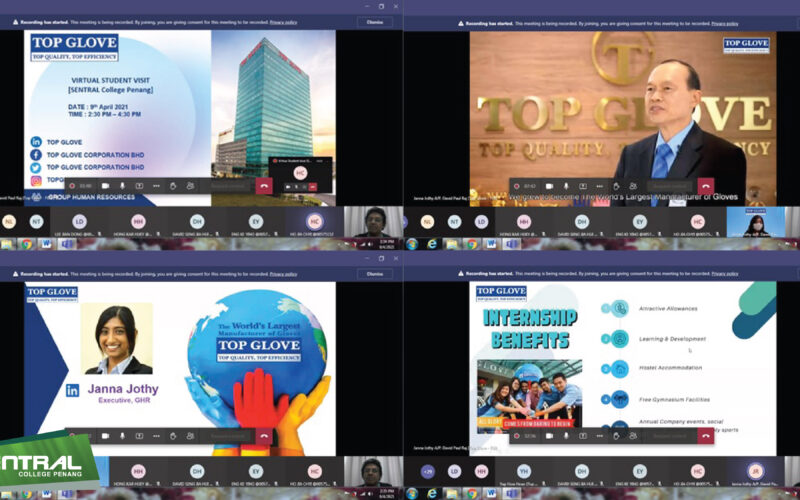Open +29 more participants in Internship Benefits window
Screen dimensions: 800x500
428,471
